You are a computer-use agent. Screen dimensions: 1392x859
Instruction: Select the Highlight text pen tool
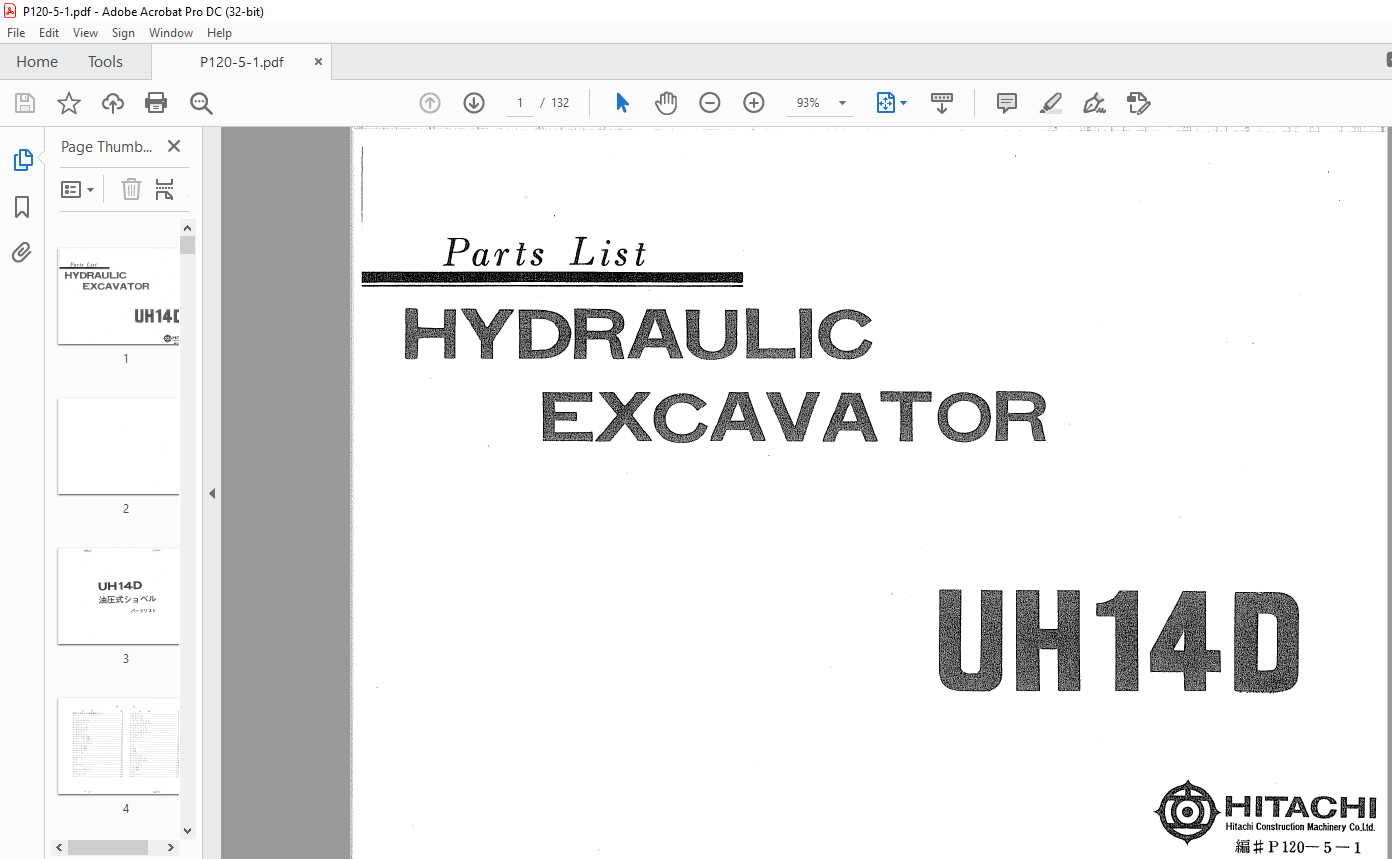1051,103
